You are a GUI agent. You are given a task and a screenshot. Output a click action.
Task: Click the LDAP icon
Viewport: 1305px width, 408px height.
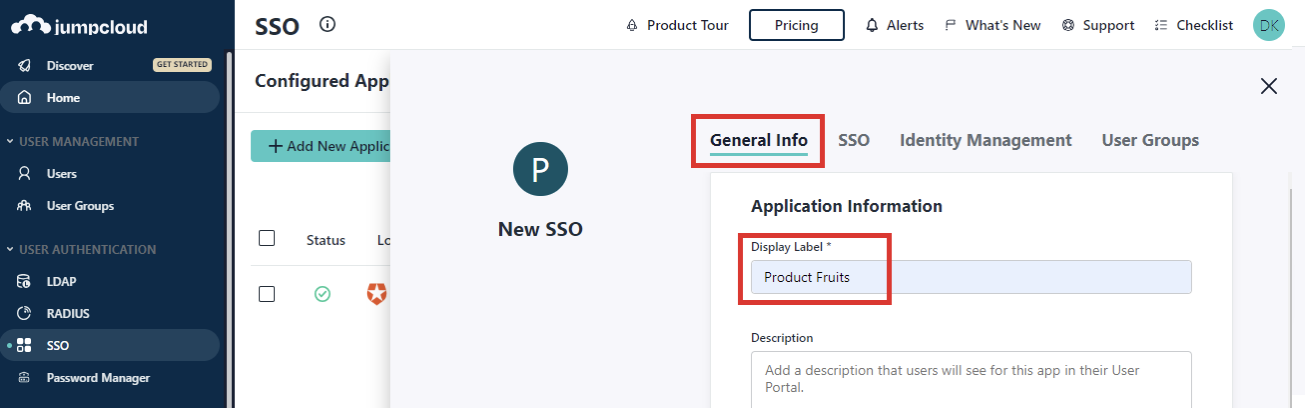point(25,282)
